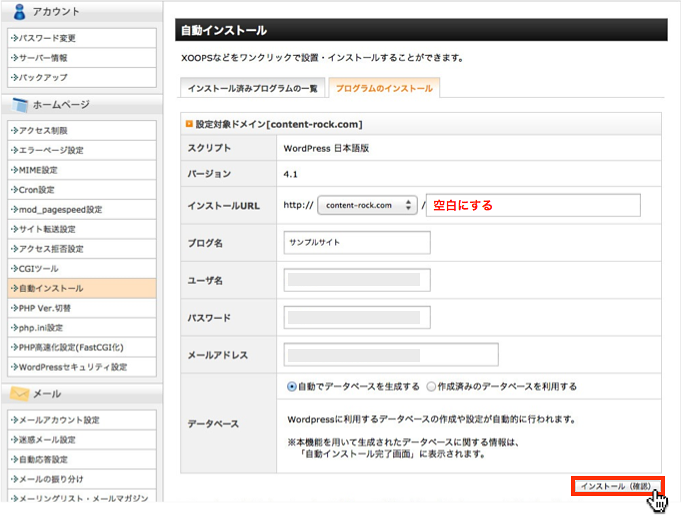Click the arrow icon beside パスワード変更
681x515 pixels.
tap(14, 38)
